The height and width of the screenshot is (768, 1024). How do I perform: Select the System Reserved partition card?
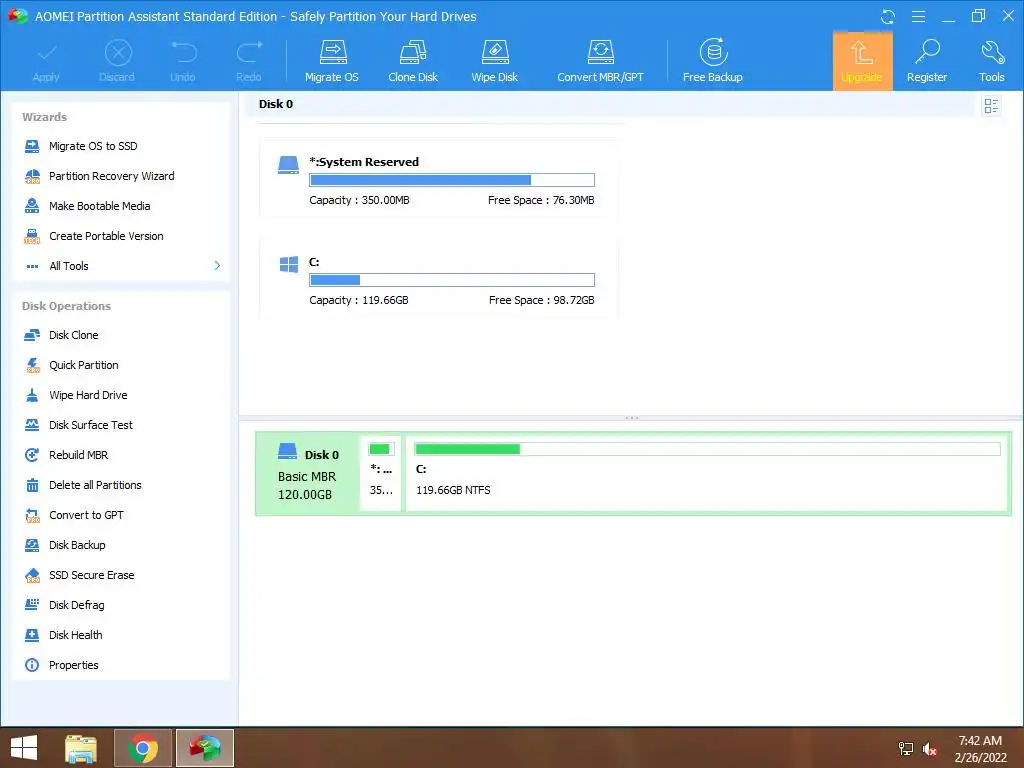point(438,178)
